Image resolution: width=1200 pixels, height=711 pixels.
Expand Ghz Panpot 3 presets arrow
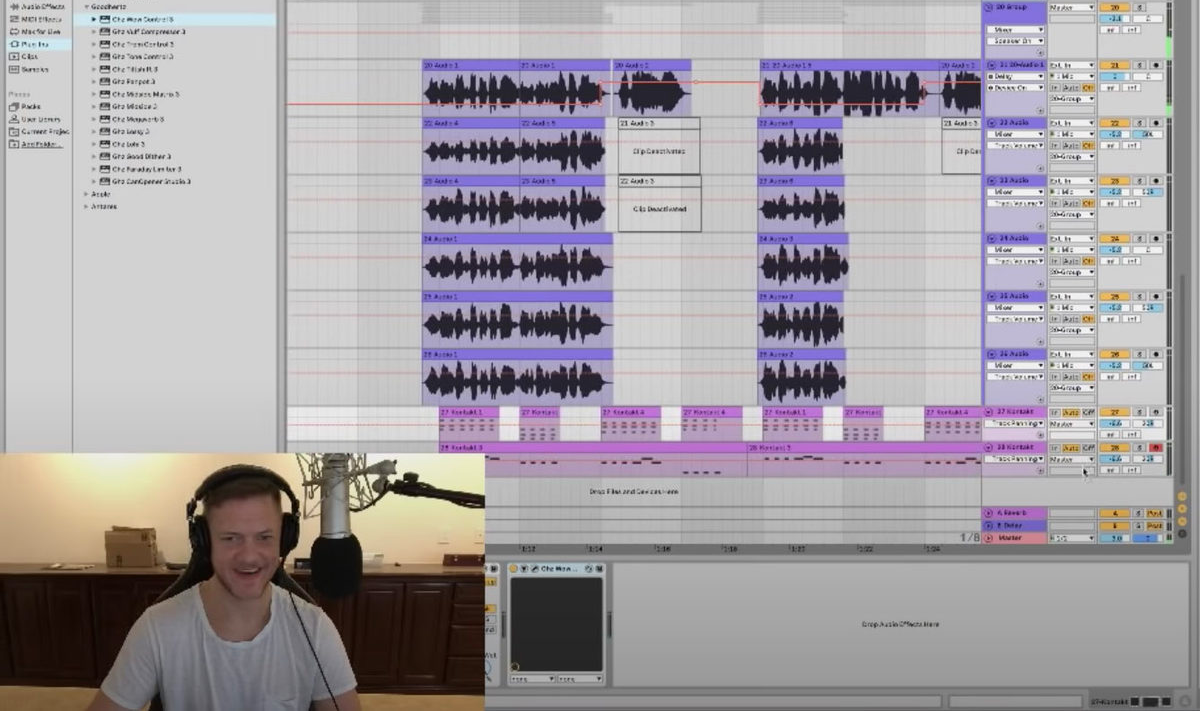point(94,81)
